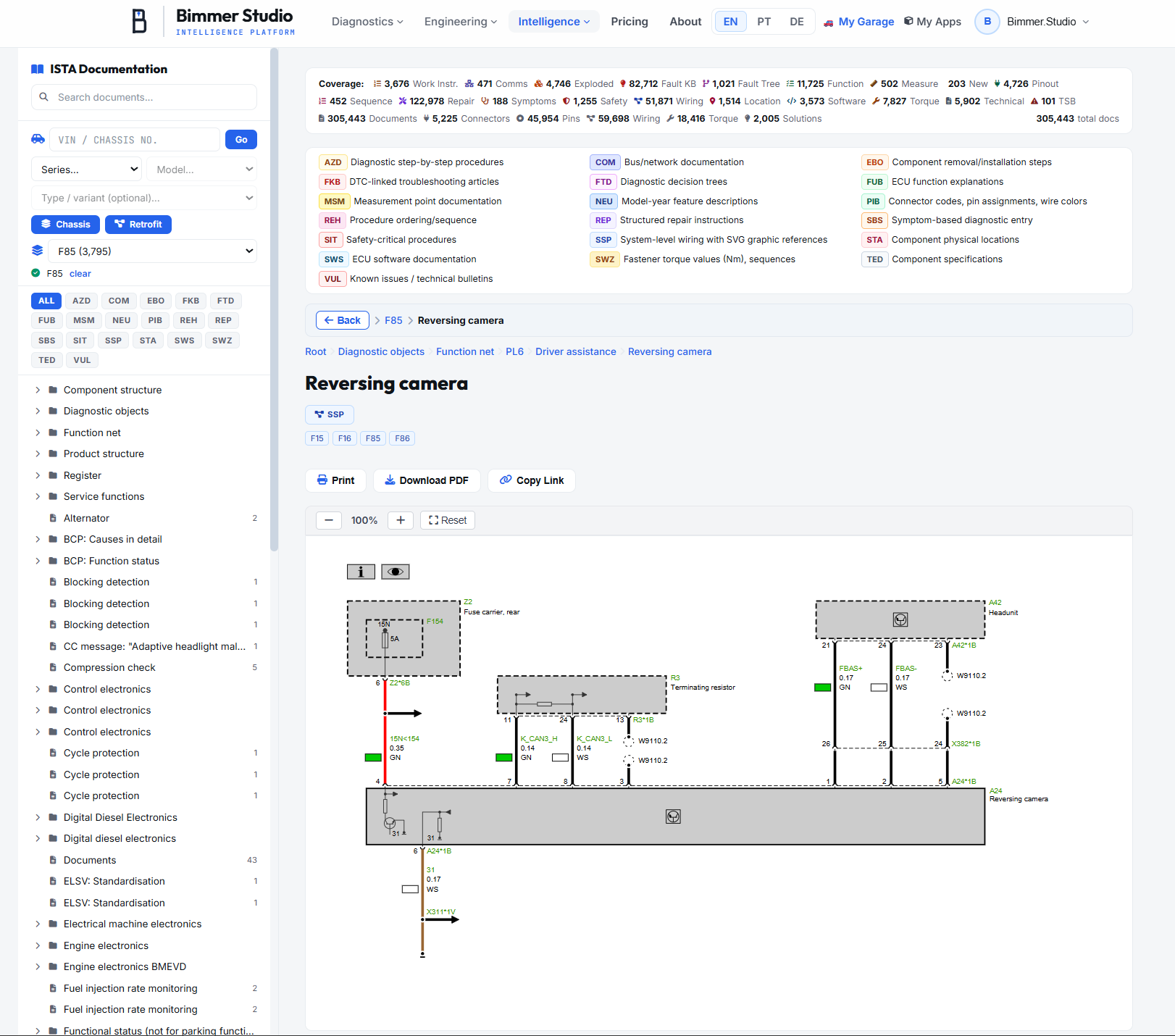Click the My Garage car icon
This screenshot has height=1036, width=1175.
[x=829, y=22]
